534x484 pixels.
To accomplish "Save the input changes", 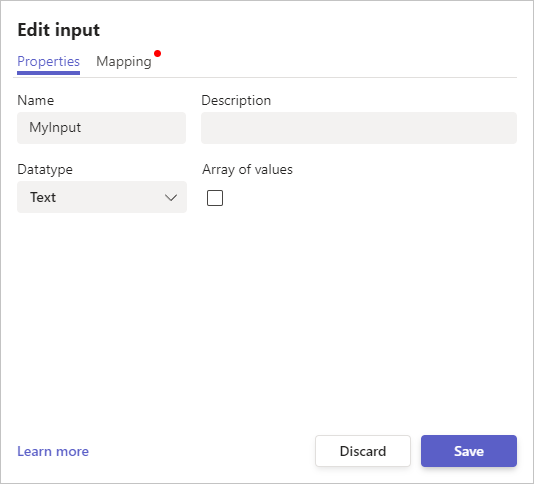I will (469, 451).
